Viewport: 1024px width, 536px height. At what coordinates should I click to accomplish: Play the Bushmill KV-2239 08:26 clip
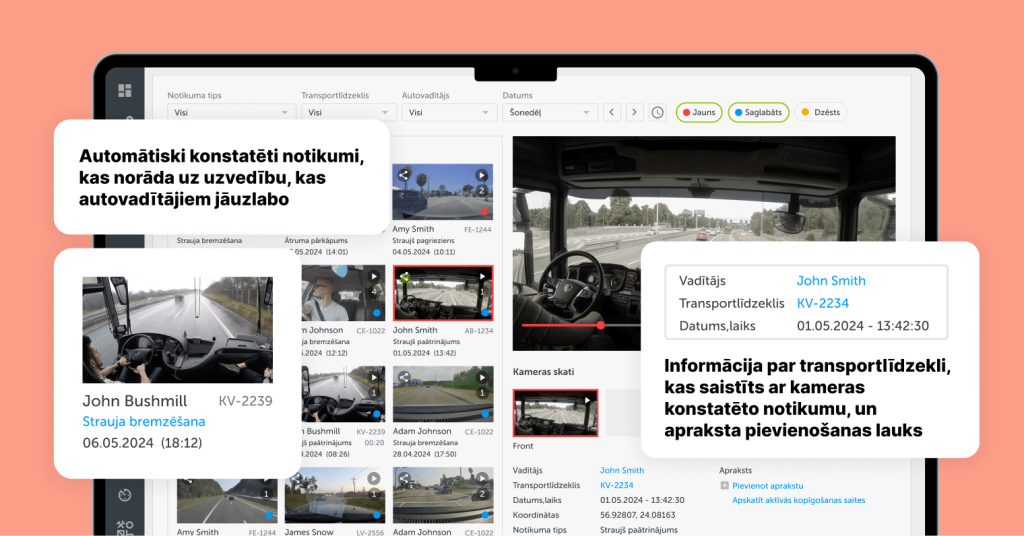coord(374,377)
